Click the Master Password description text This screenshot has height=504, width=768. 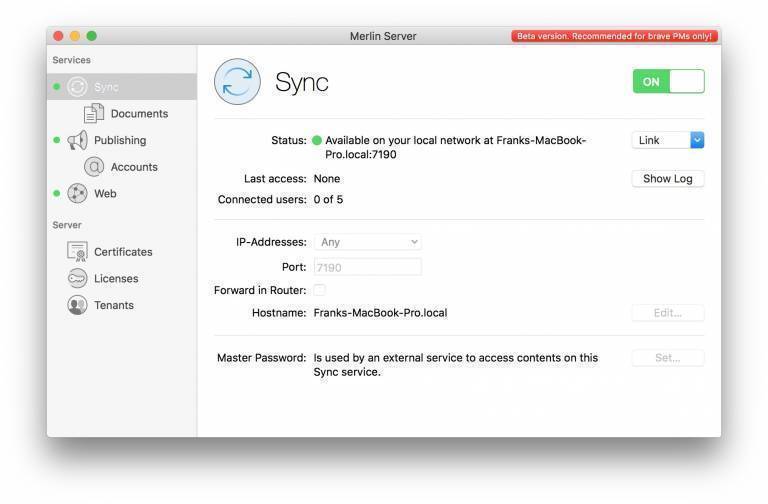click(456, 364)
